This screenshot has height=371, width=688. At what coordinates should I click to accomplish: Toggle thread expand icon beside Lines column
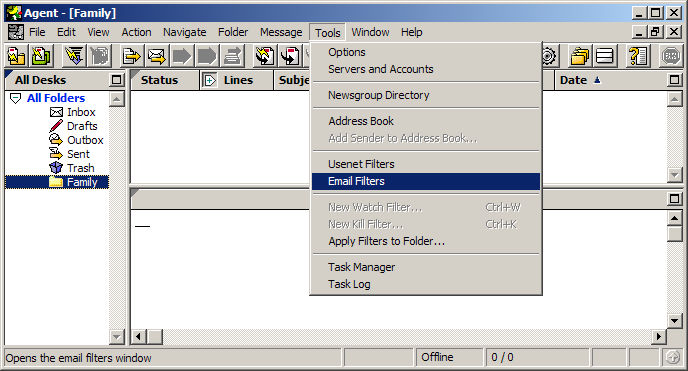click(210, 80)
